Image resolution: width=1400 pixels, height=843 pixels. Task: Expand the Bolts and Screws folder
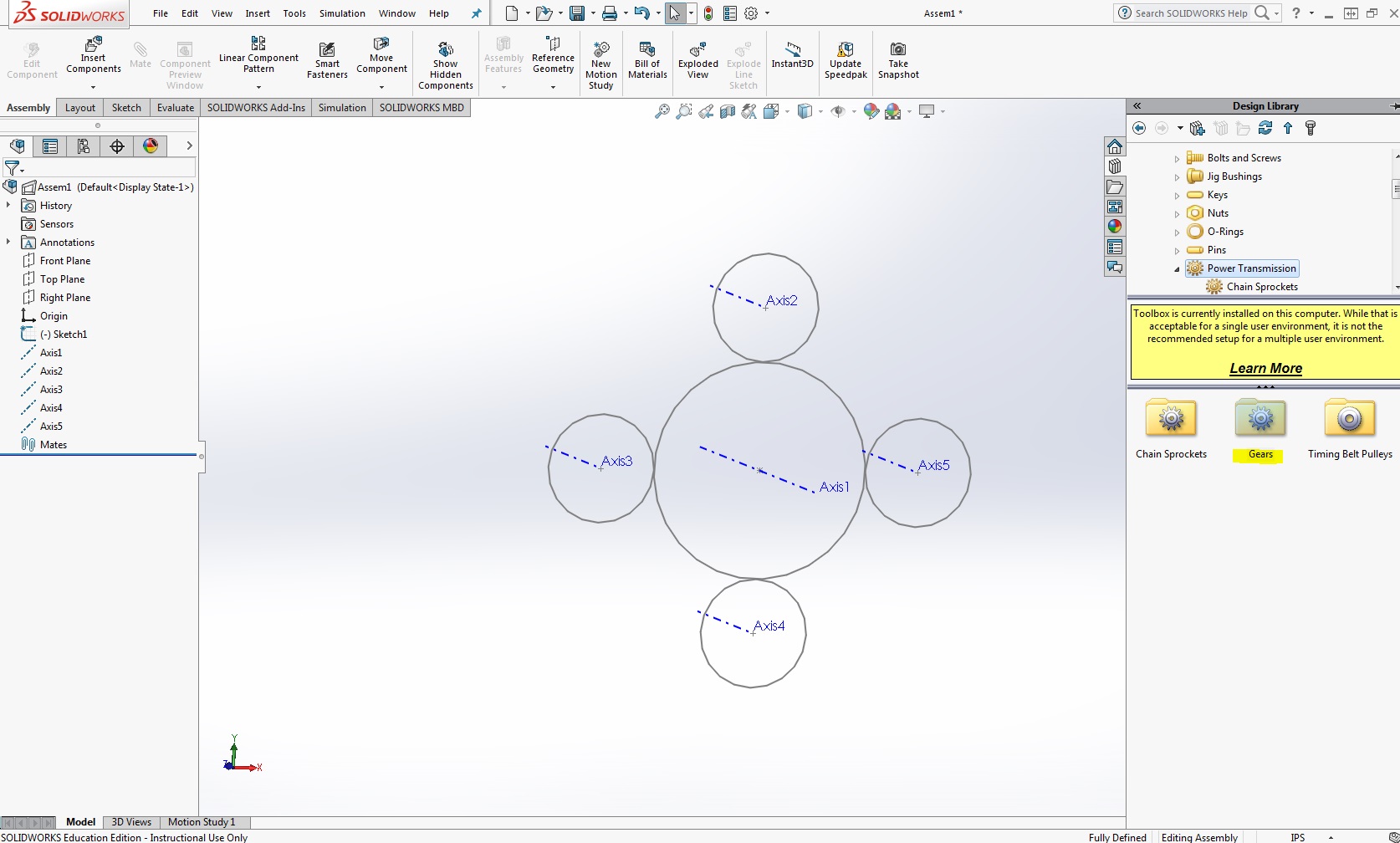[1177, 159]
